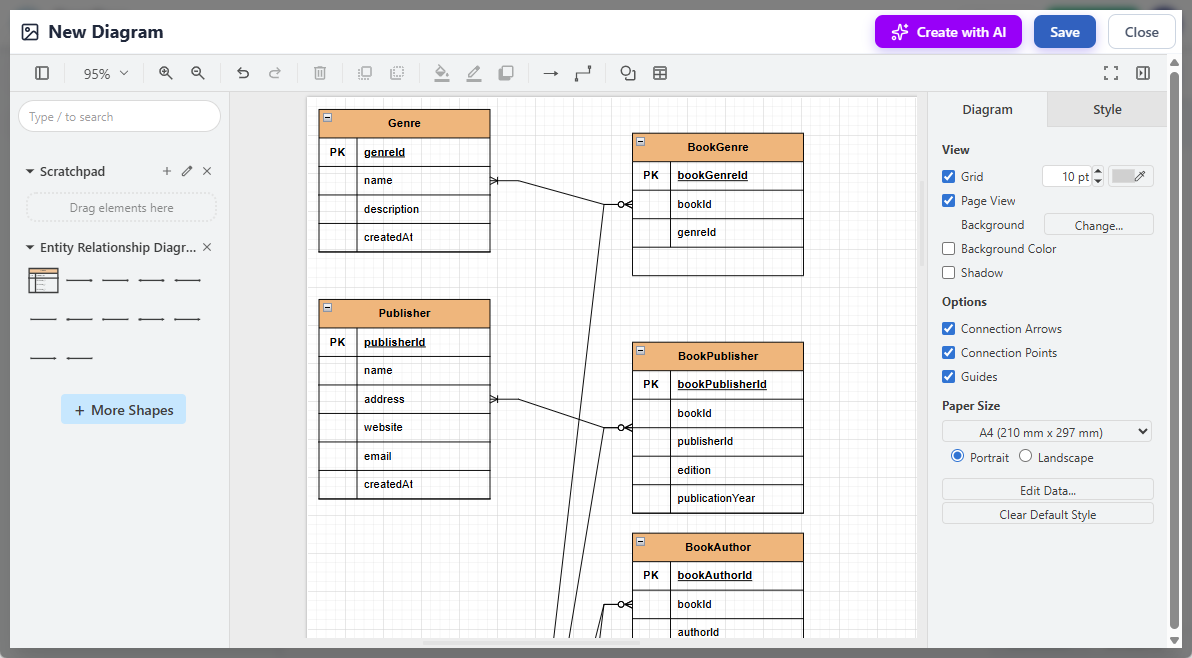
Task: Select the Zoom In tool
Action: coord(165,72)
